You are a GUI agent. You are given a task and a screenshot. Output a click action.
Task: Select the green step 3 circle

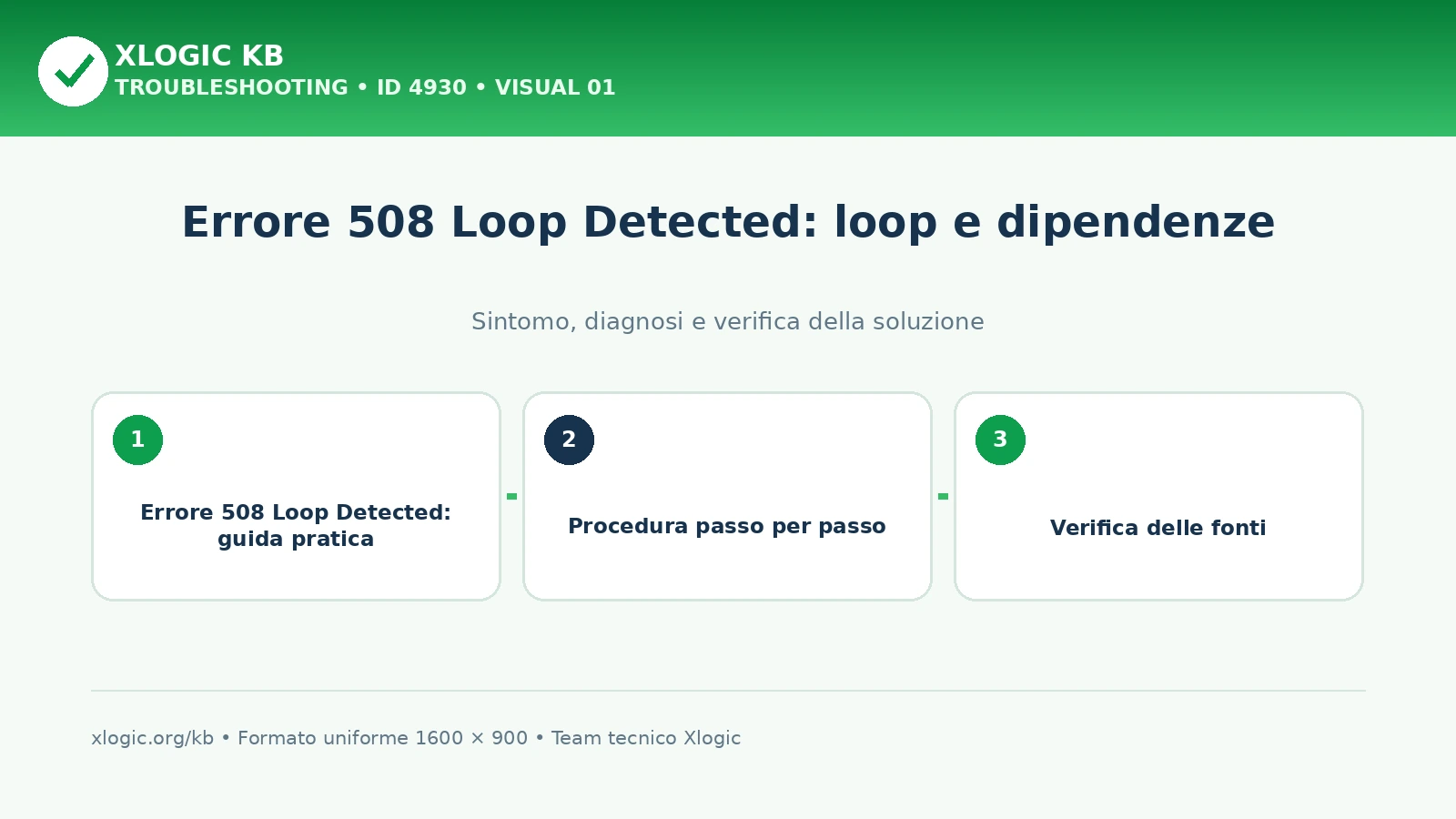(x=1000, y=440)
